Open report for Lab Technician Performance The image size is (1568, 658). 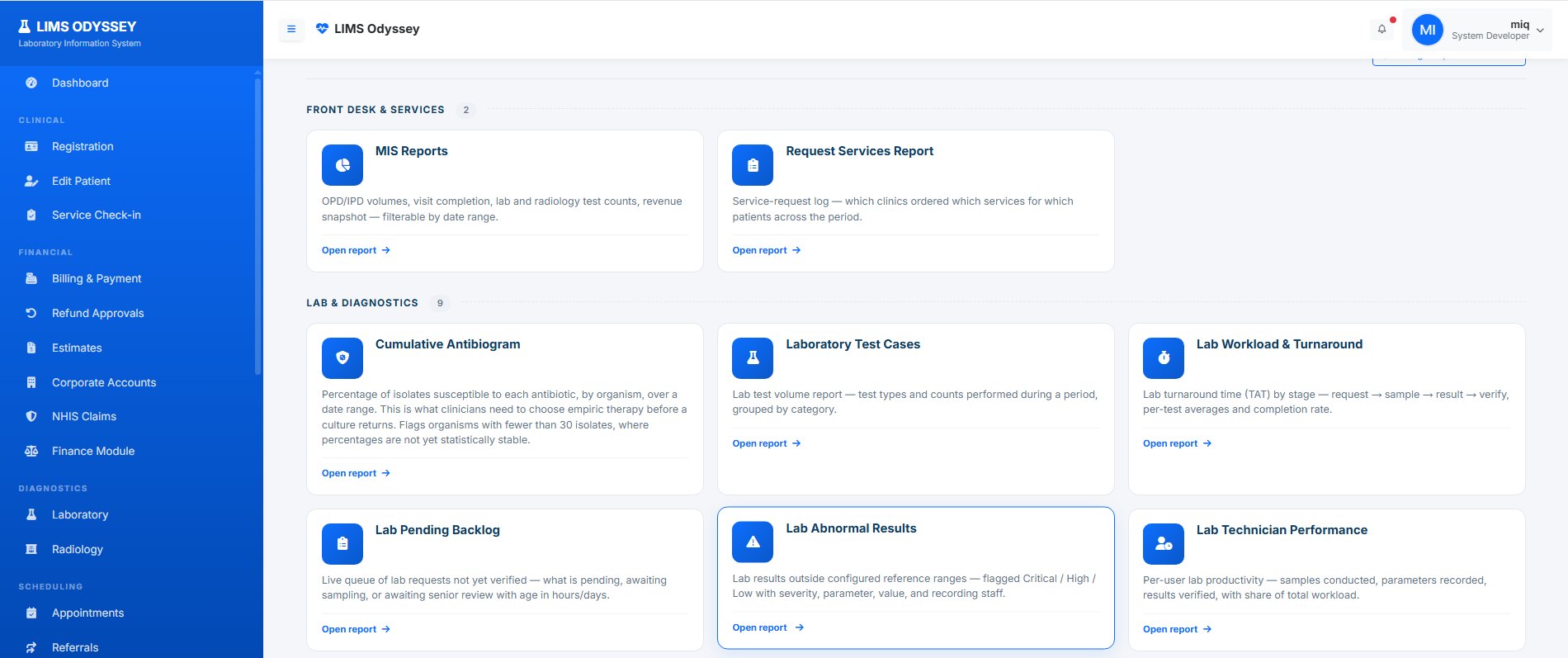point(1178,629)
